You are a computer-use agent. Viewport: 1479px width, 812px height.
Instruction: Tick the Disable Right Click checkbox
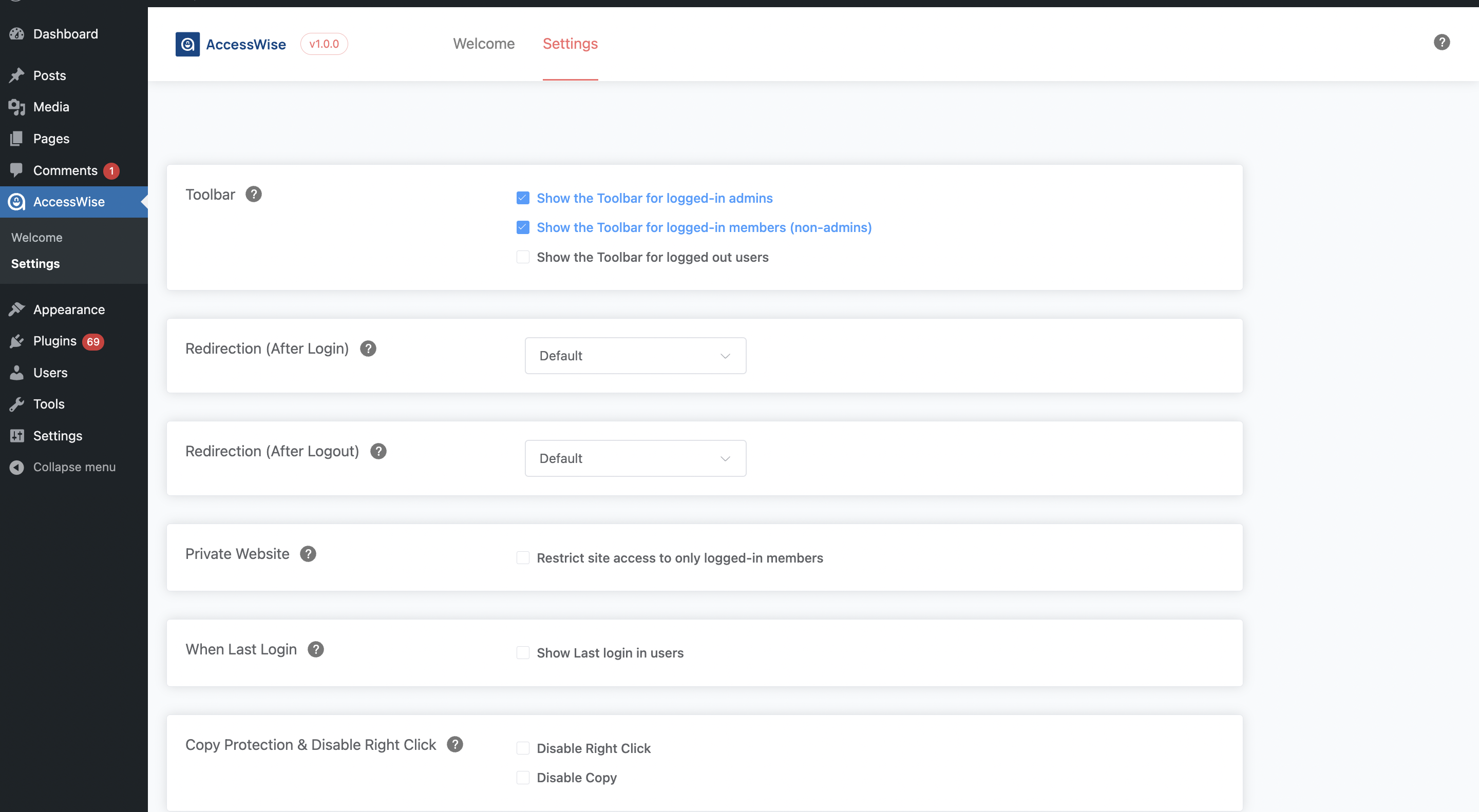522,748
